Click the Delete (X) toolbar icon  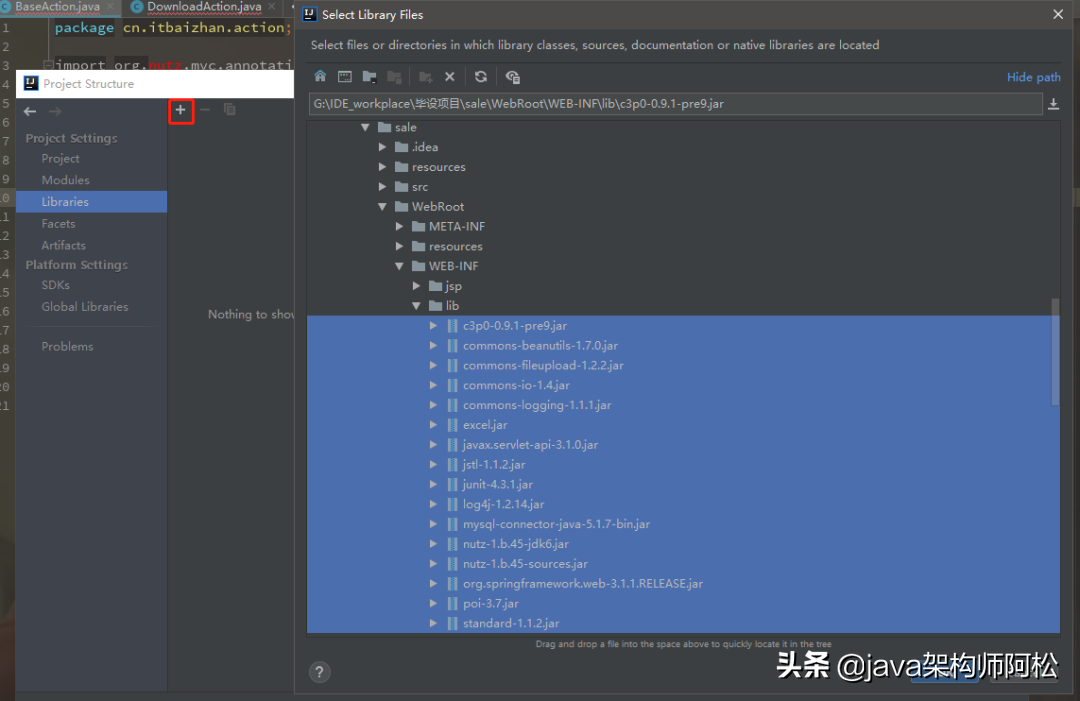tap(450, 77)
